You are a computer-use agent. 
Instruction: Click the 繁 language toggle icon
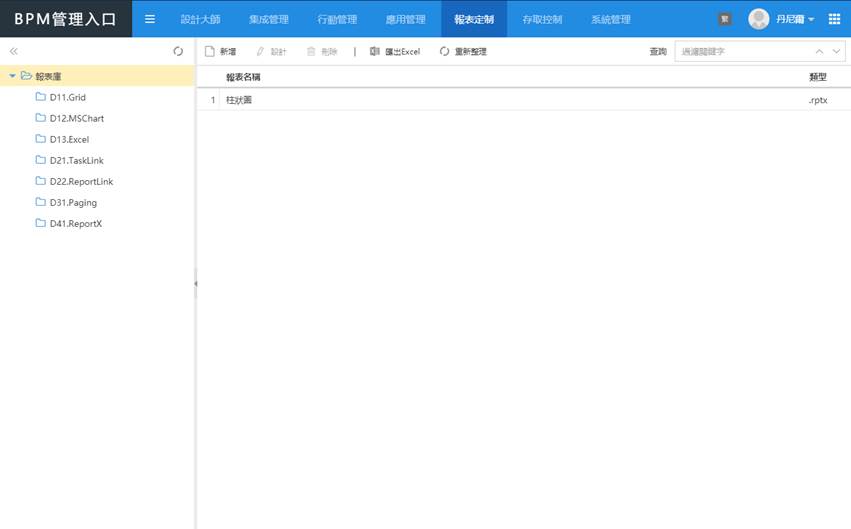tap(725, 19)
